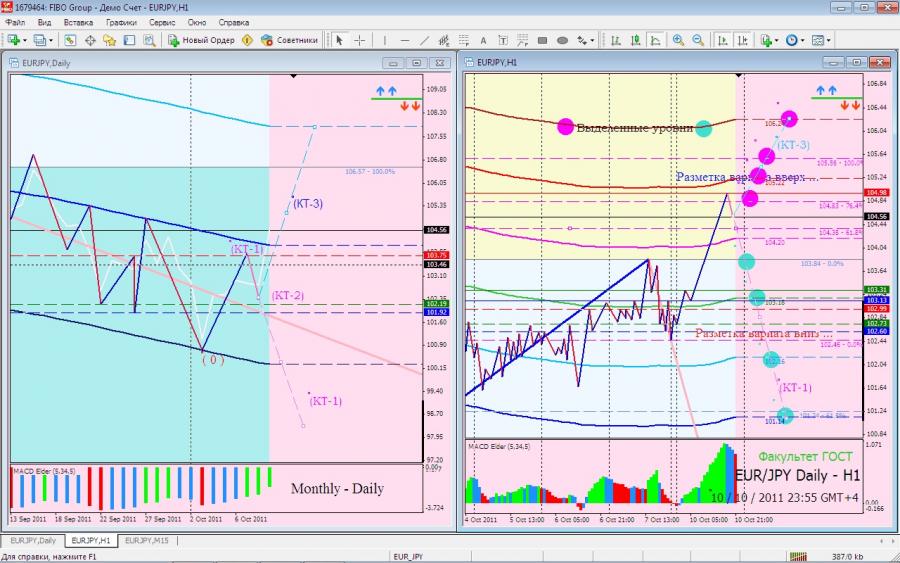Screen dimensions: 900x563
Task: Choose the Text Label tool
Action: click(x=503, y=40)
